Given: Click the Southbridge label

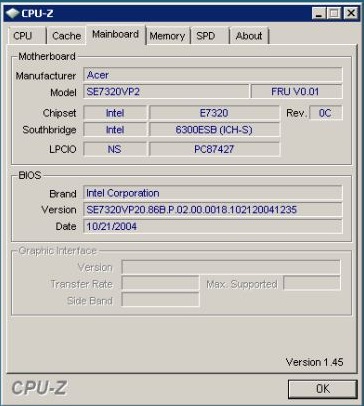Looking at the screenshot, I should [x=49, y=130].
